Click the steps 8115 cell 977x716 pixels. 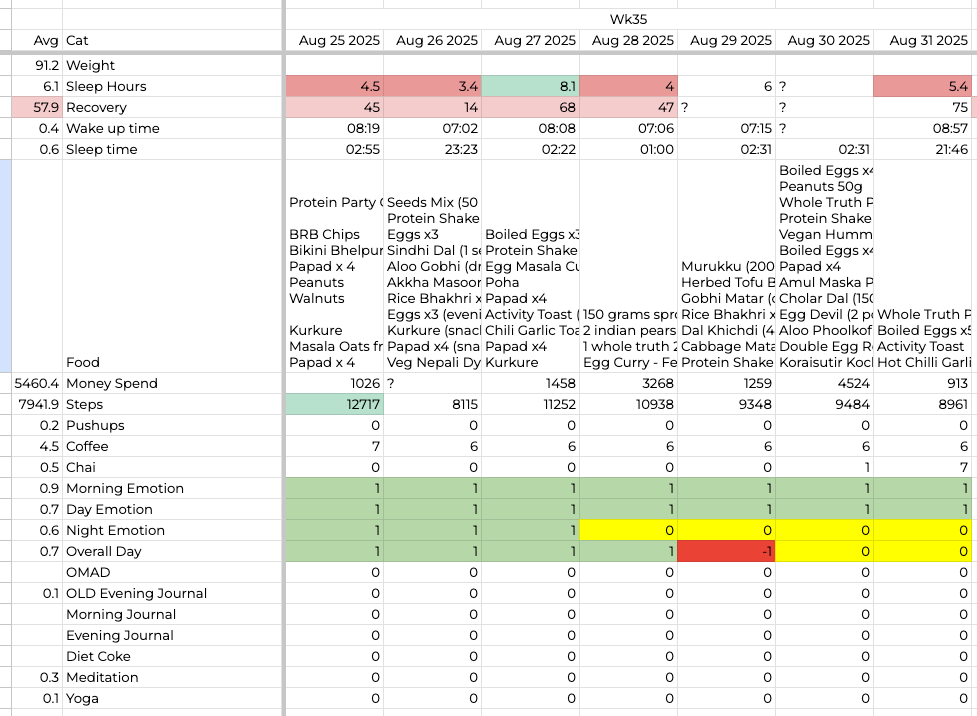[x=432, y=404]
